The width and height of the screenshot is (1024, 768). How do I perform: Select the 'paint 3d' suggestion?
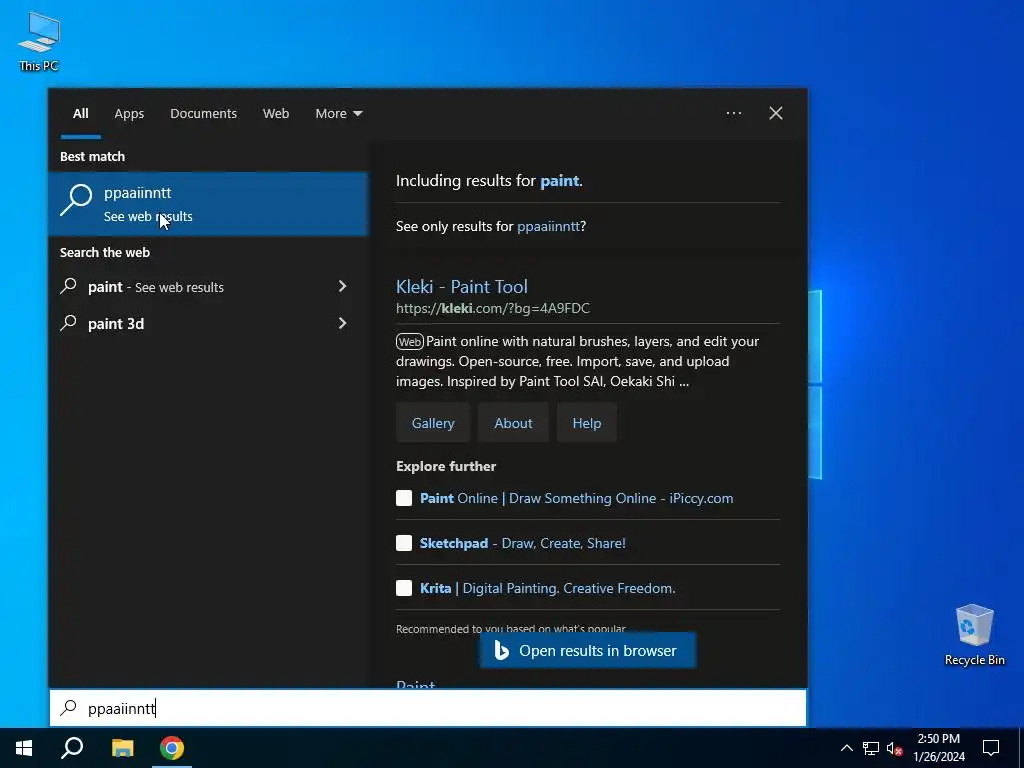[x=208, y=323]
